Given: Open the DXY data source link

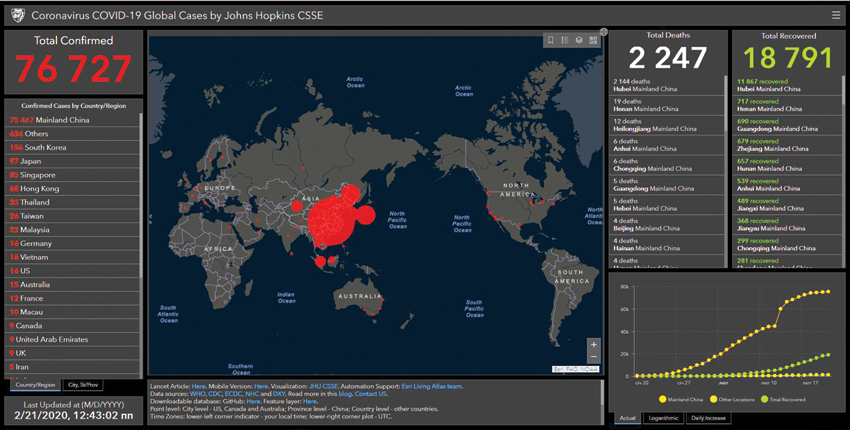Looking at the screenshot, I should [x=279, y=394].
